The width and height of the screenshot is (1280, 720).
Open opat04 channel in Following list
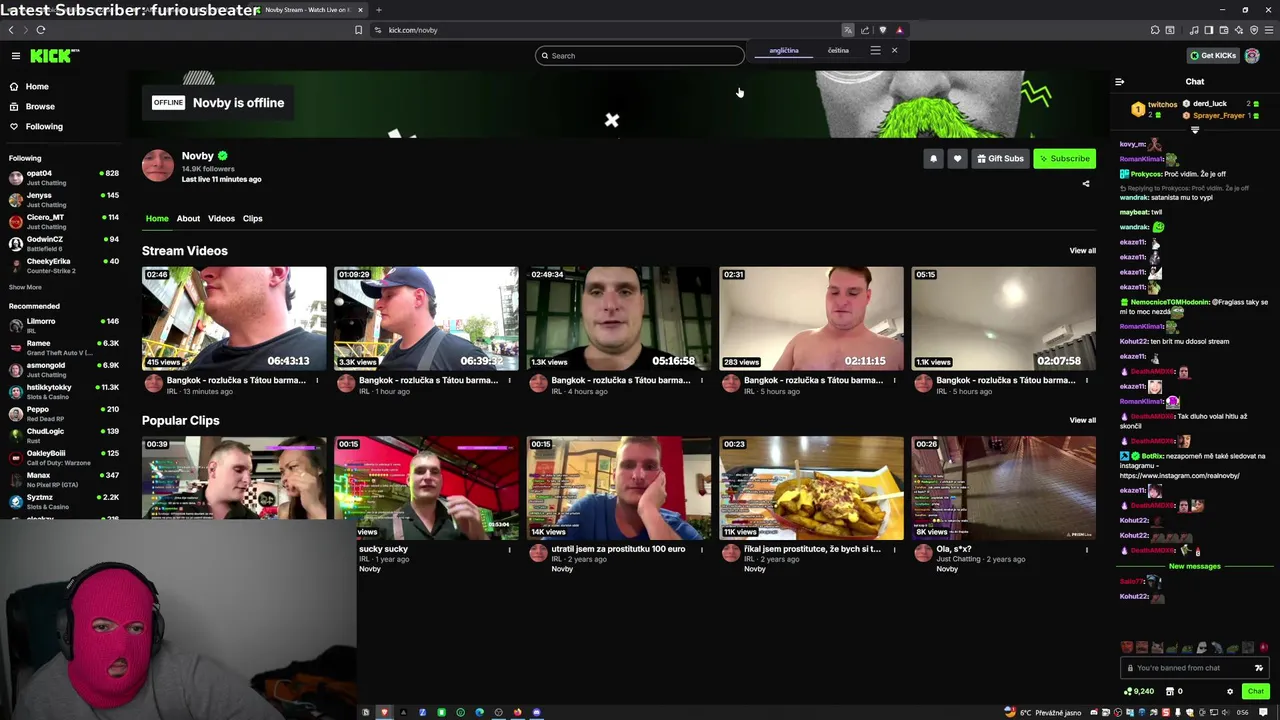click(x=63, y=177)
